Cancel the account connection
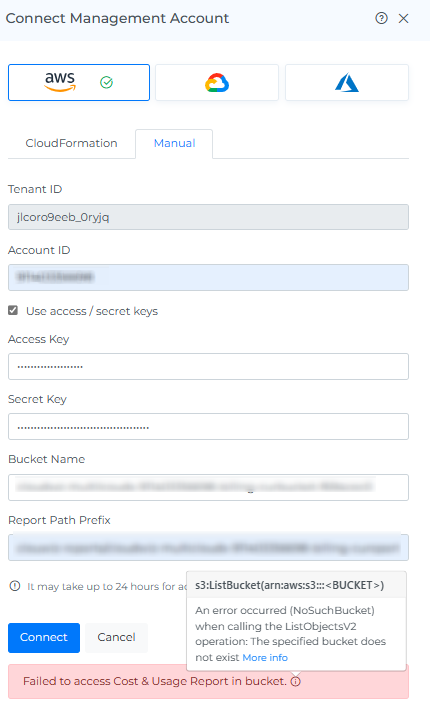Viewport: 430px width, 713px height. pyautogui.click(x=116, y=638)
